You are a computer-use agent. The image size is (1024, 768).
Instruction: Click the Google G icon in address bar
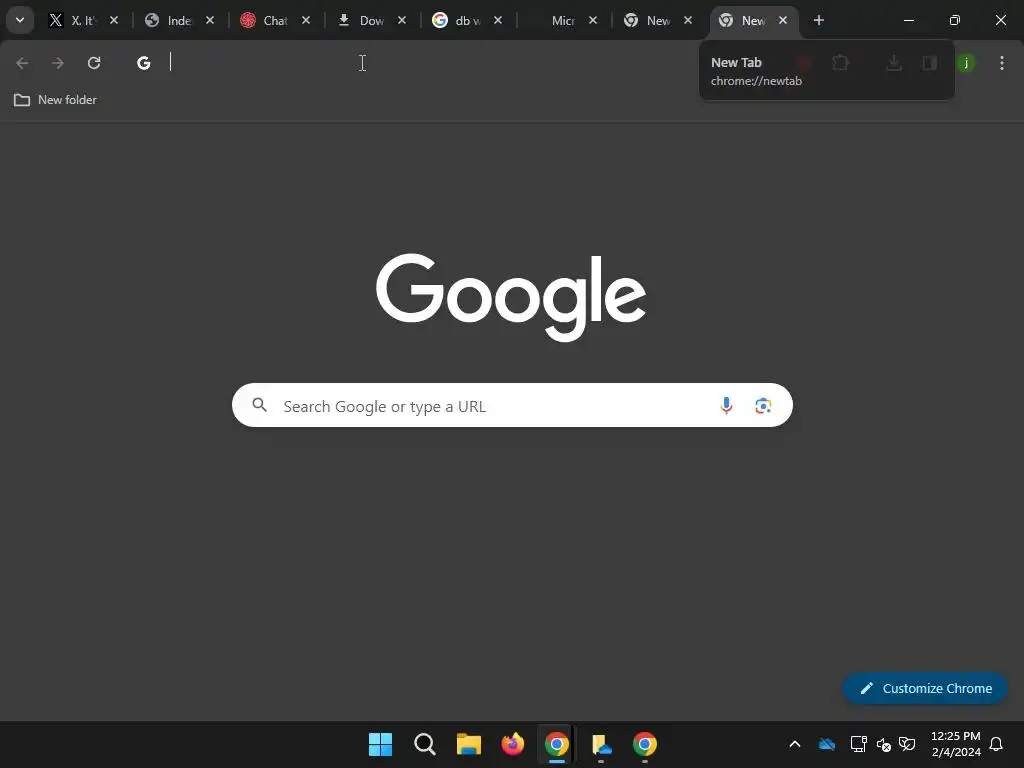[144, 63]
